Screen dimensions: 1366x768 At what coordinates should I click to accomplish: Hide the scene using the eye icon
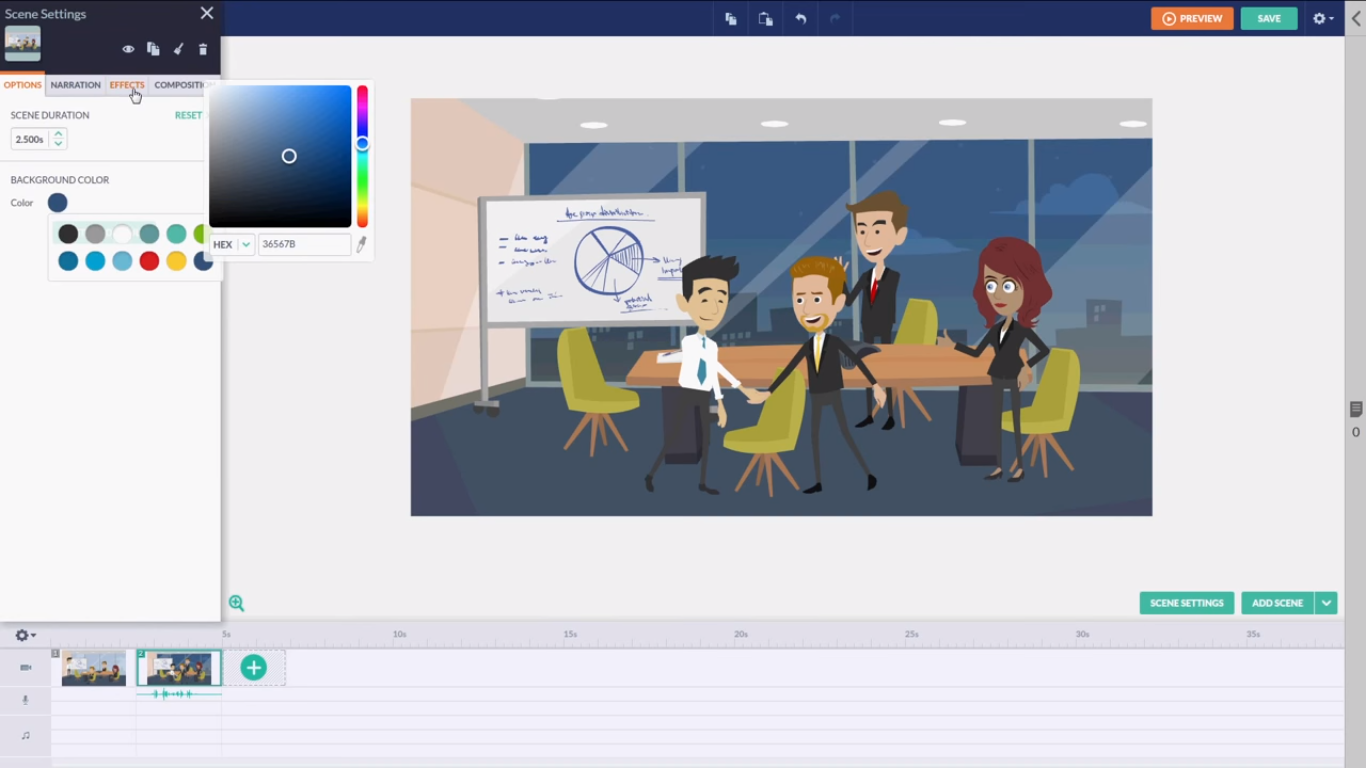128,48
